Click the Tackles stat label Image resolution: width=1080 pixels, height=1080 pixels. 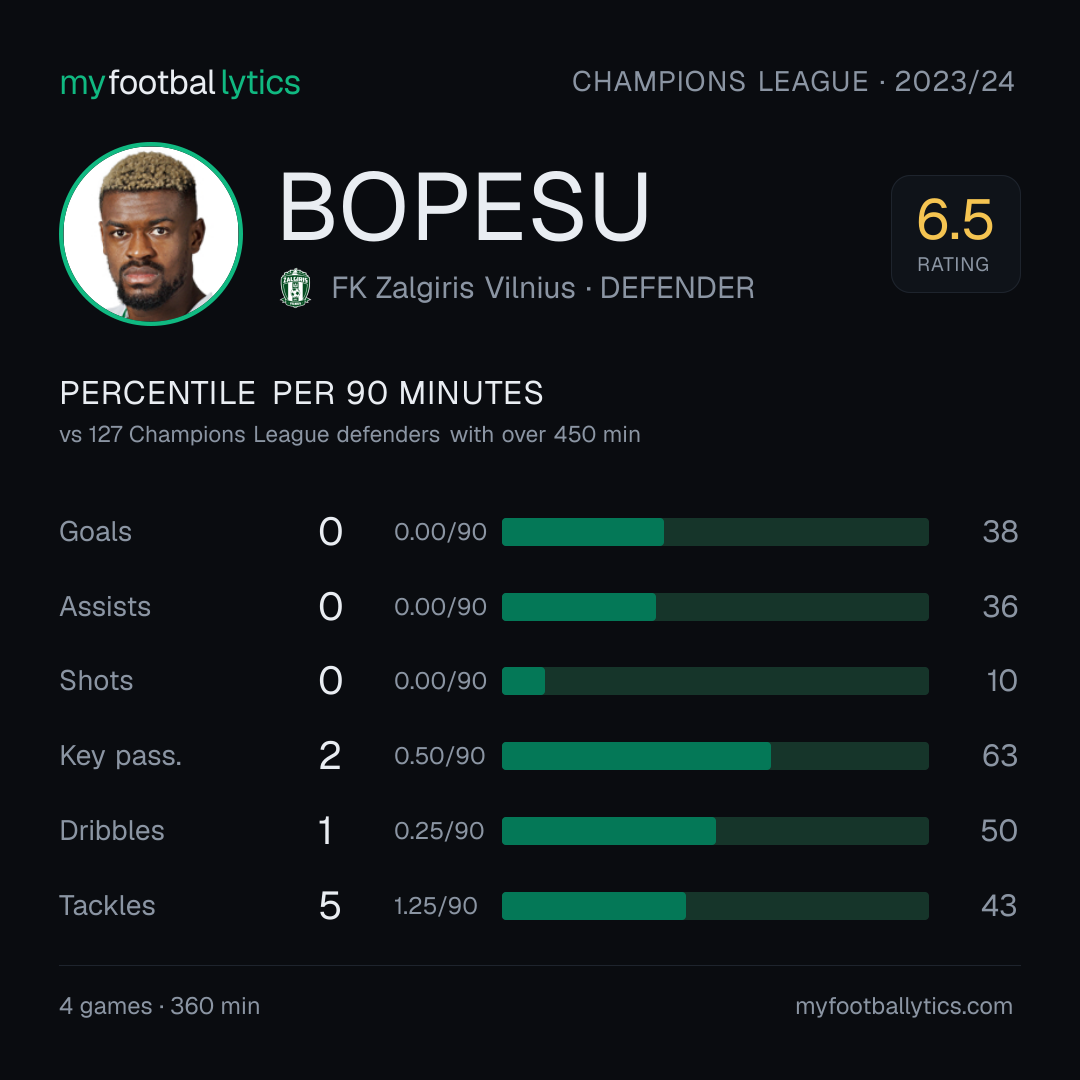[x=107, y=906]
